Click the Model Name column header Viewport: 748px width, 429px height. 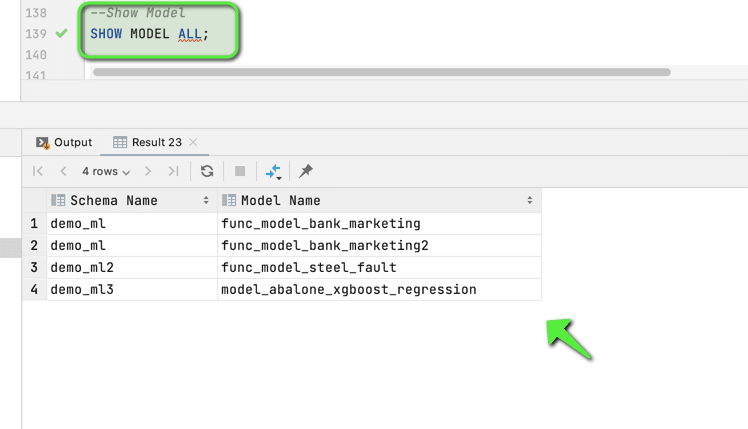[379, 200]
